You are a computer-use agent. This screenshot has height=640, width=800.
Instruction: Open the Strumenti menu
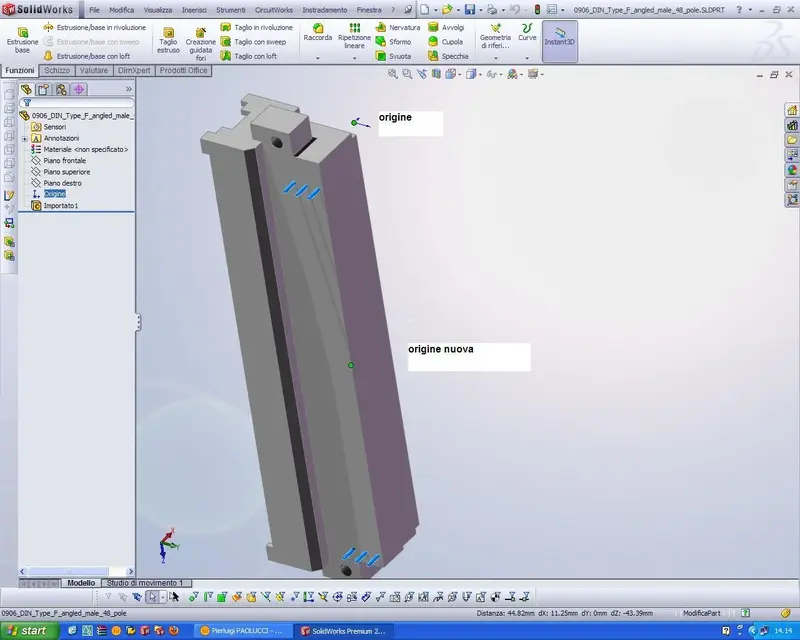pyautogui.click(x=231, y=10)
